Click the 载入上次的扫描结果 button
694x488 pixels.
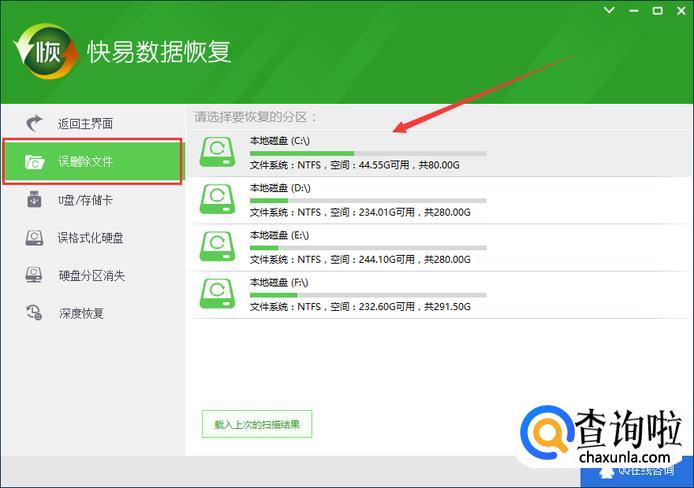[257, 424]
